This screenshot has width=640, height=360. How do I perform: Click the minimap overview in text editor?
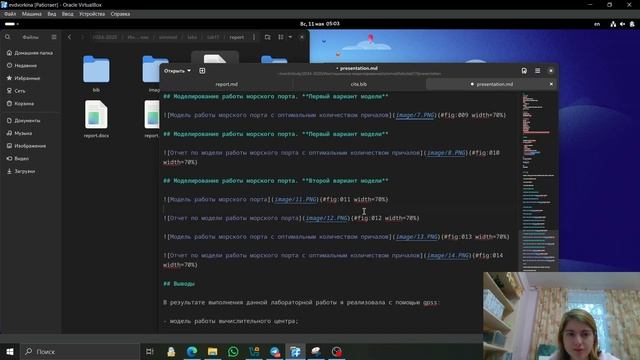coord(538,182)
